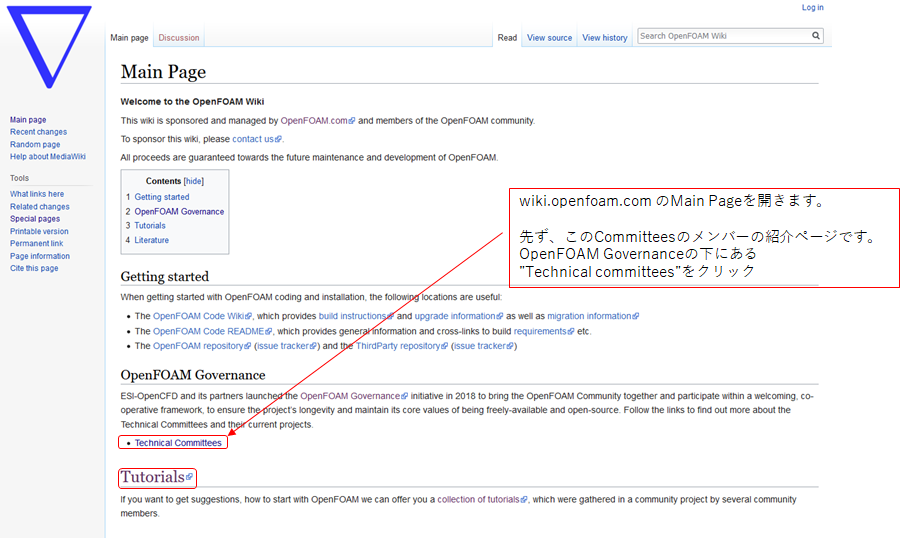Click the OpenFOAM triangle logo
The image size is (900, 538).
tap(49, 47)
